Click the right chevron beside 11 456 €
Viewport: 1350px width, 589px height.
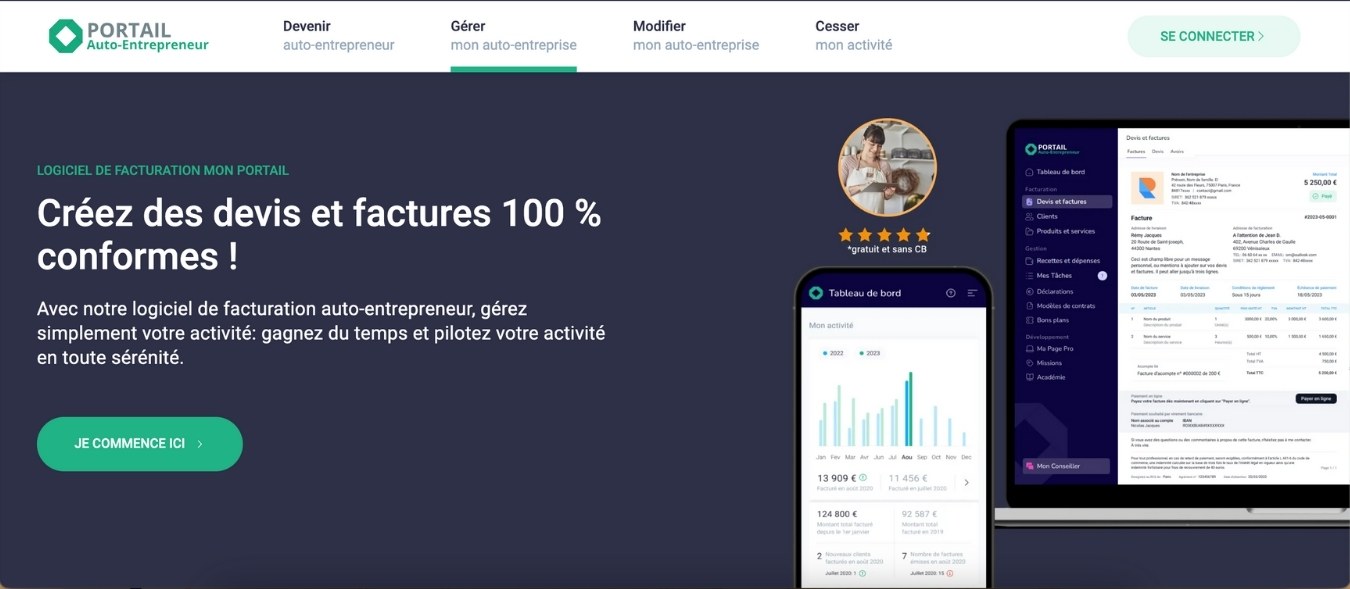coord(966,483)
